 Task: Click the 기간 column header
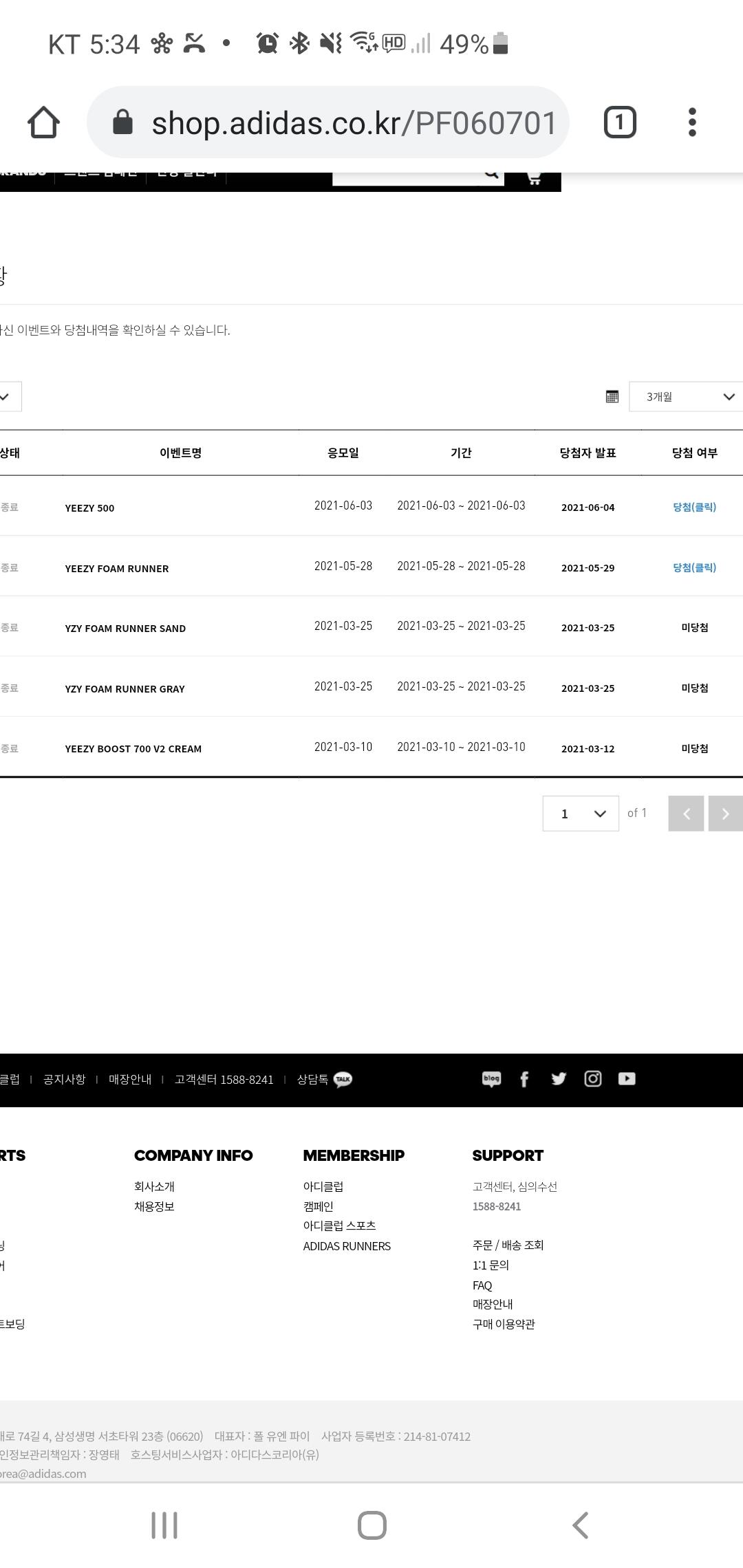point(461,453)
